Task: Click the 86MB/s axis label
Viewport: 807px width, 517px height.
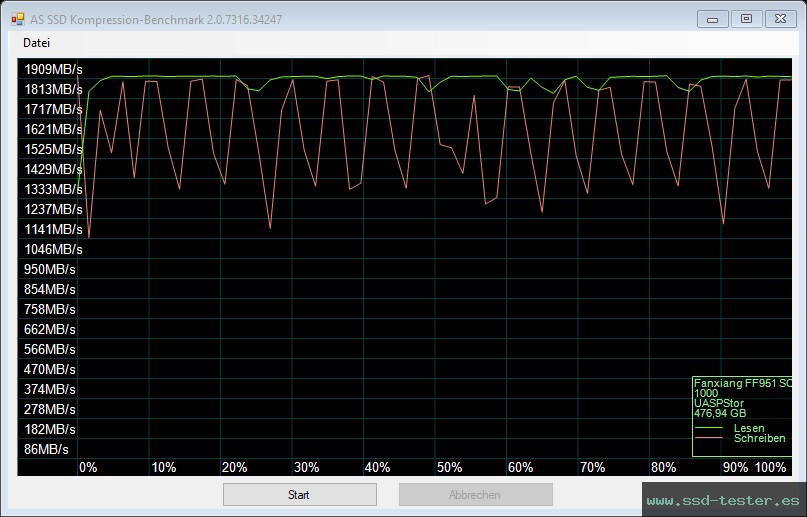Action: [x=48, y=449]
